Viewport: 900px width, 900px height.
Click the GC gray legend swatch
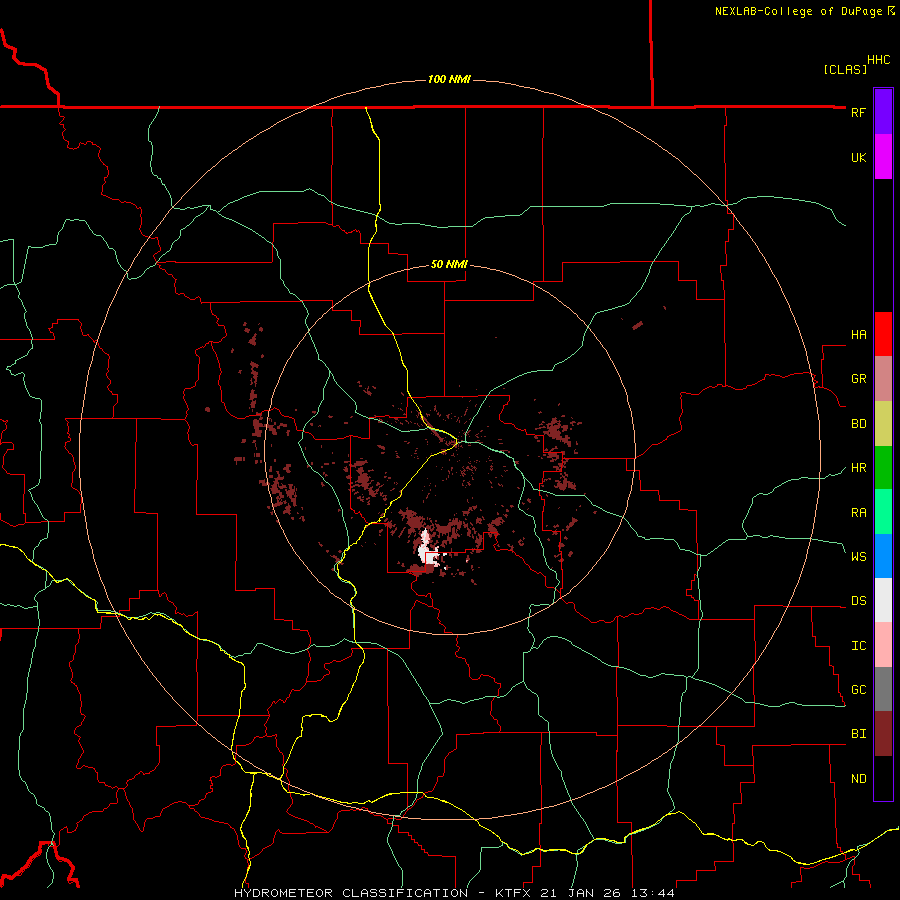pyautogui.click(x=883, y=689)
